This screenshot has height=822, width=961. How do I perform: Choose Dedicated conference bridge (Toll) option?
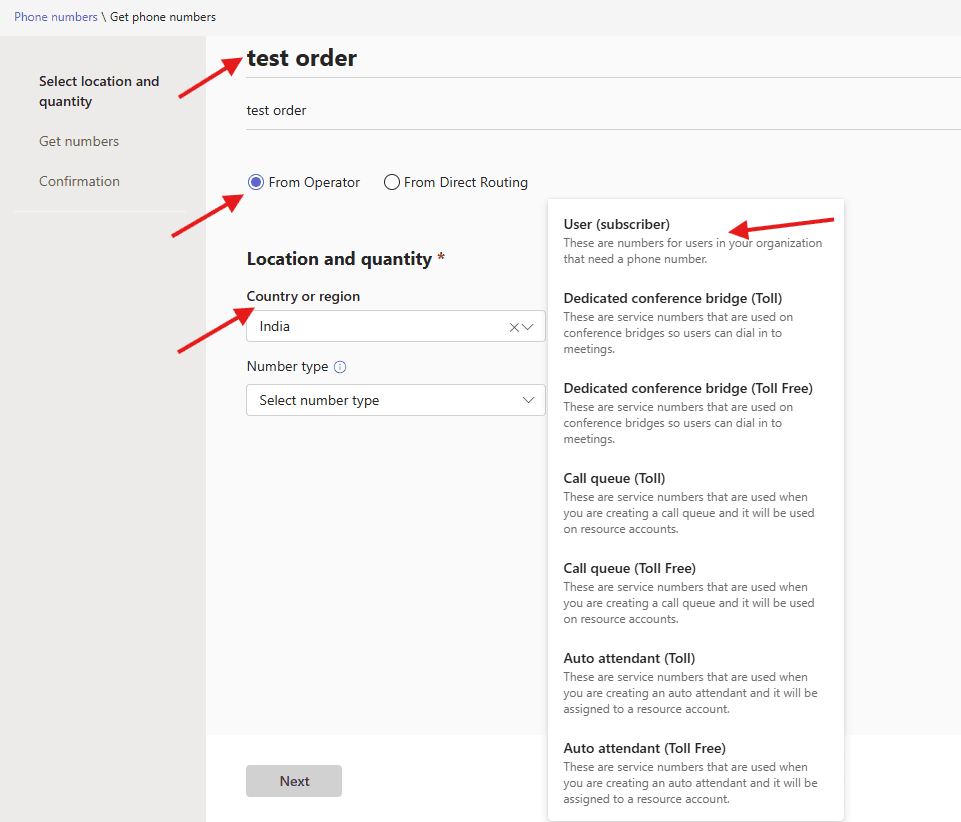(x=672, y=299)
